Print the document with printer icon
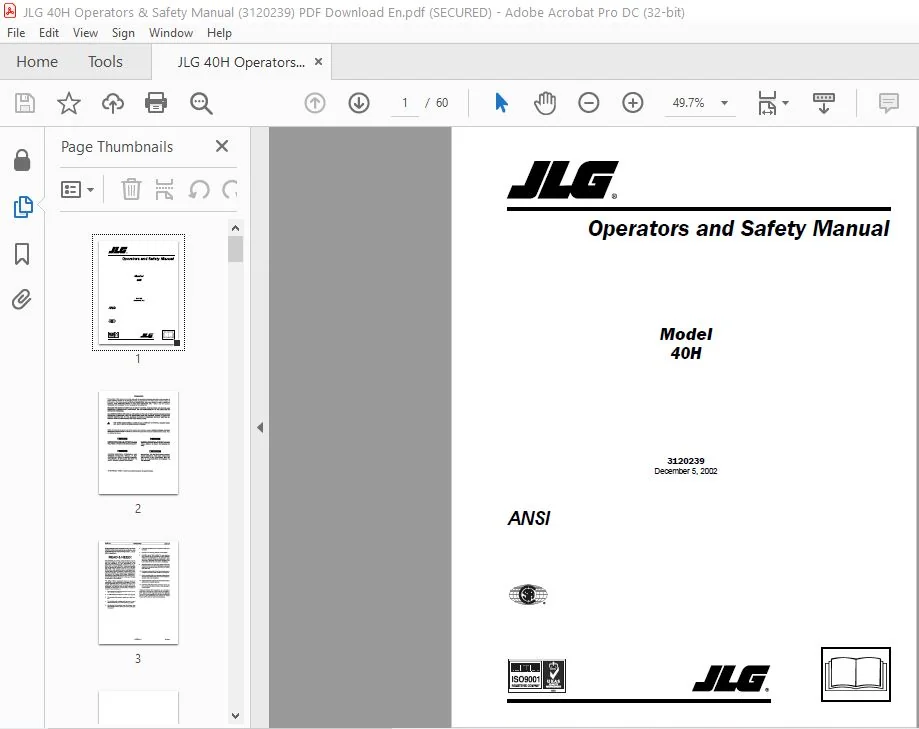Viewport: 919px width, 729px height. point(156,103)
